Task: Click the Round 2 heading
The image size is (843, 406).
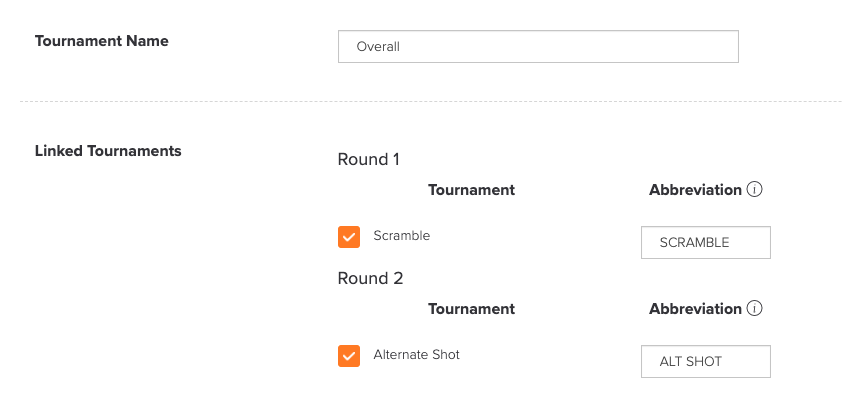Action: (x=370, y=279)
